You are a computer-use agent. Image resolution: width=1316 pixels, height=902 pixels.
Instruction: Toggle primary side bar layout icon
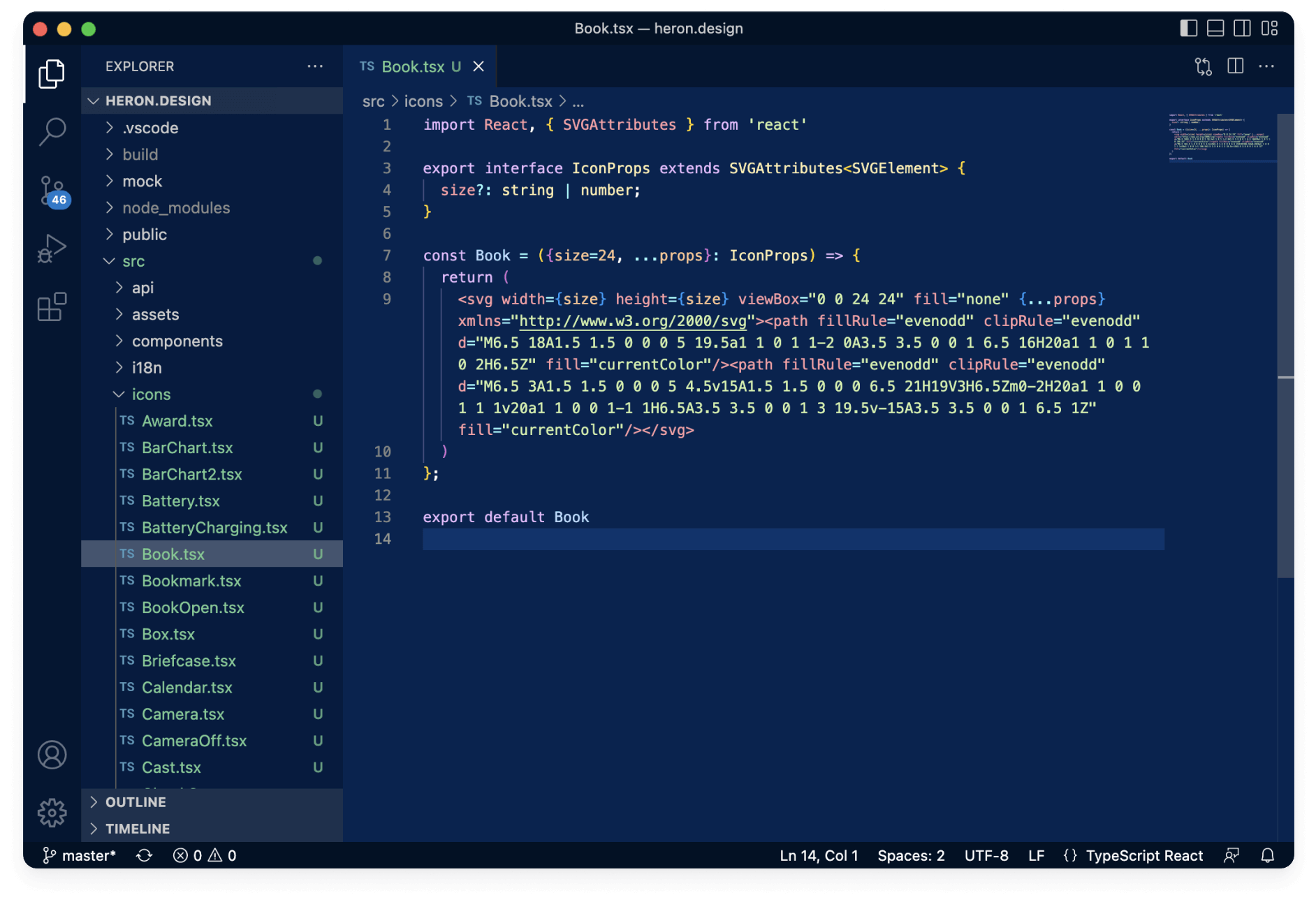click(1188, 28)
